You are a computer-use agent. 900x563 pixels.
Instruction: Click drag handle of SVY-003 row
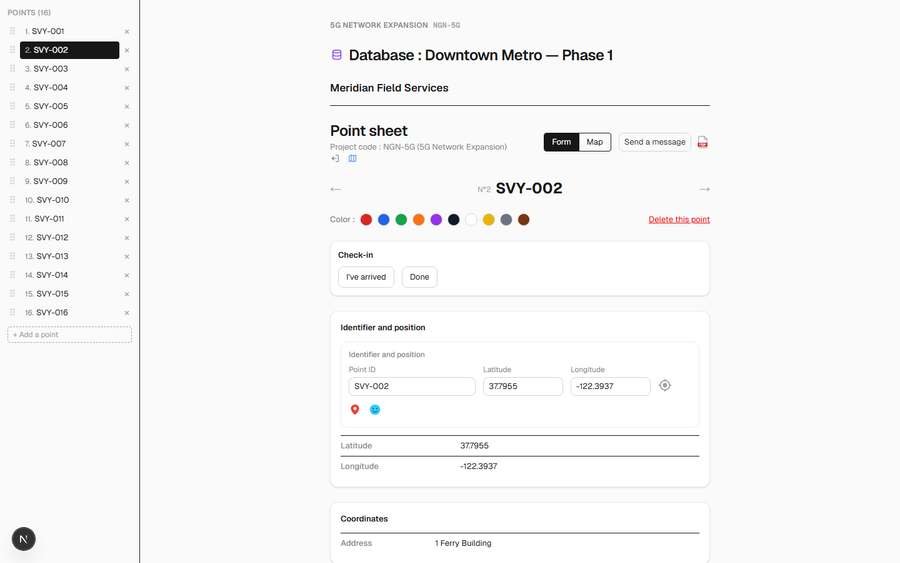(13, 68)
